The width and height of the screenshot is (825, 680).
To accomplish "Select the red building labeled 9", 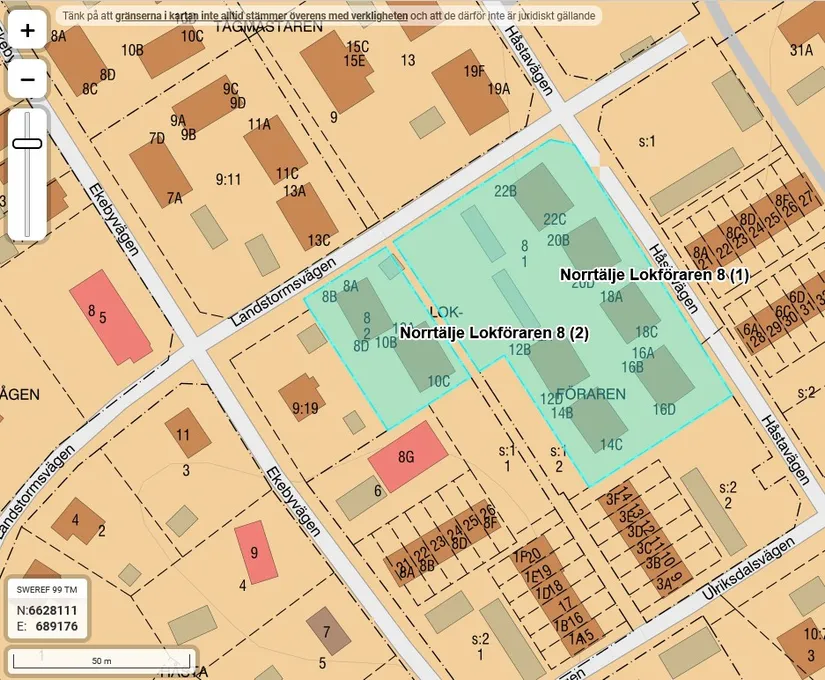I will [255, 550].
